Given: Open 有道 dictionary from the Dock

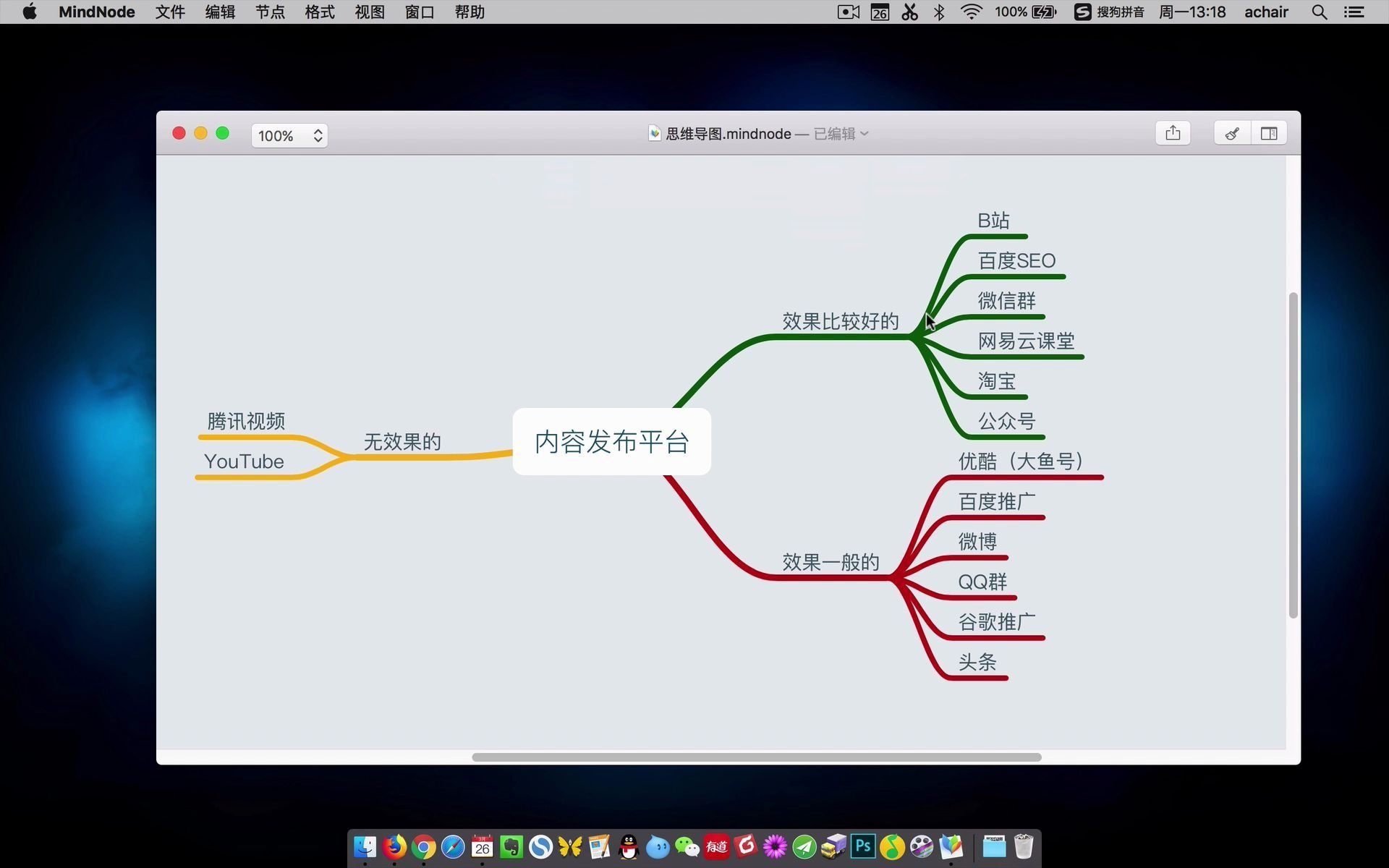Looking at the screenshot, I should [716, 846].
